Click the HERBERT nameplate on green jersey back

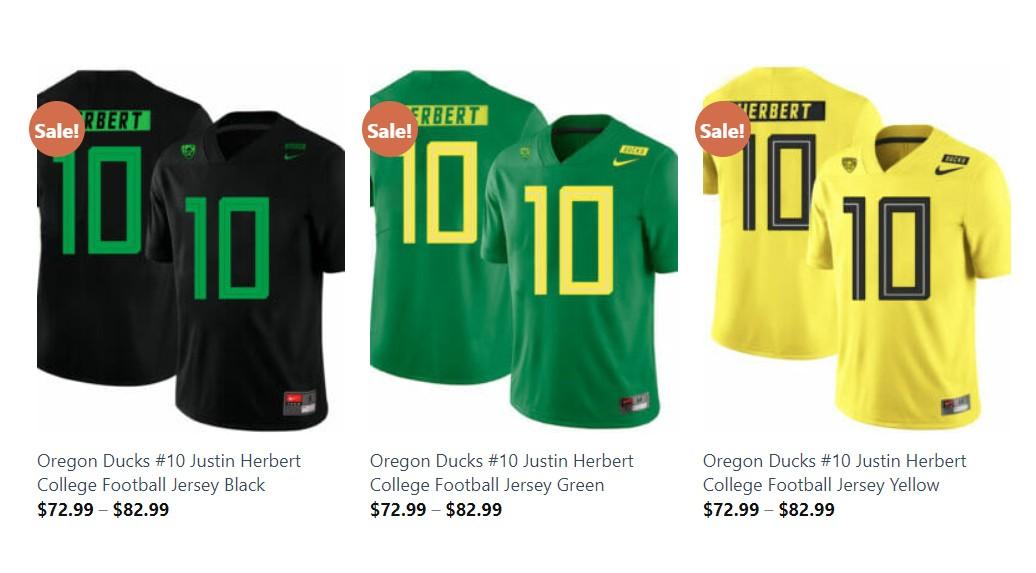[x=447, y=116]
